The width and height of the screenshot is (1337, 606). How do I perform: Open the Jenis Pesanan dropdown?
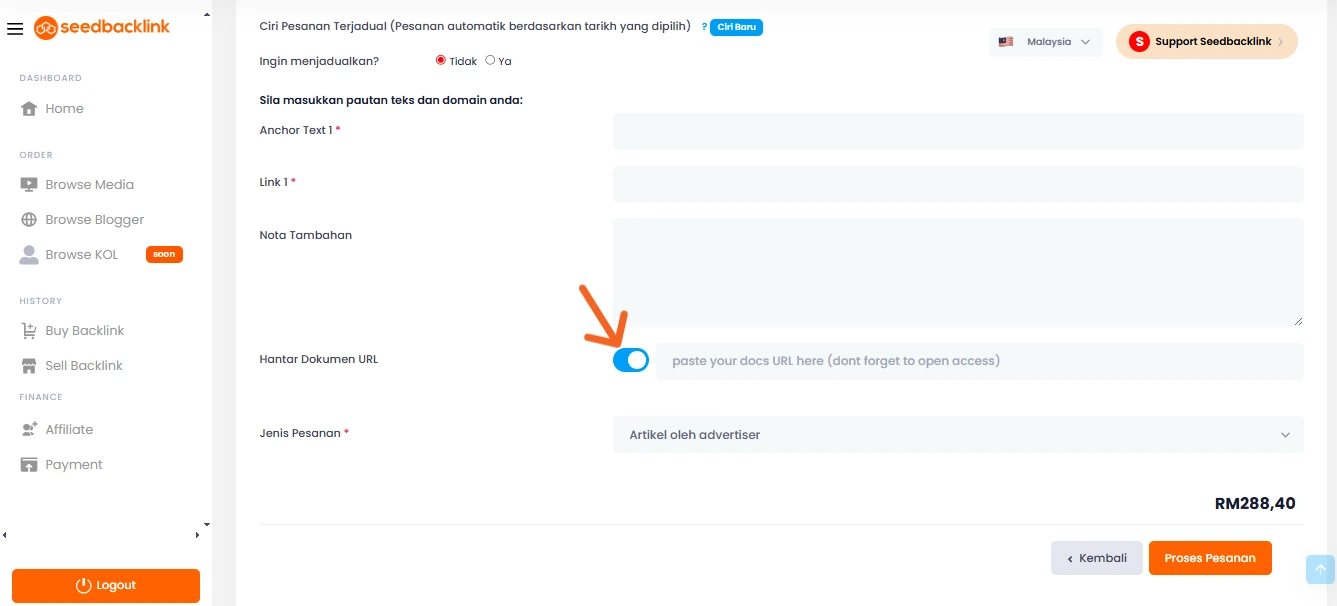pyautogui.click(x=957, y=435)
